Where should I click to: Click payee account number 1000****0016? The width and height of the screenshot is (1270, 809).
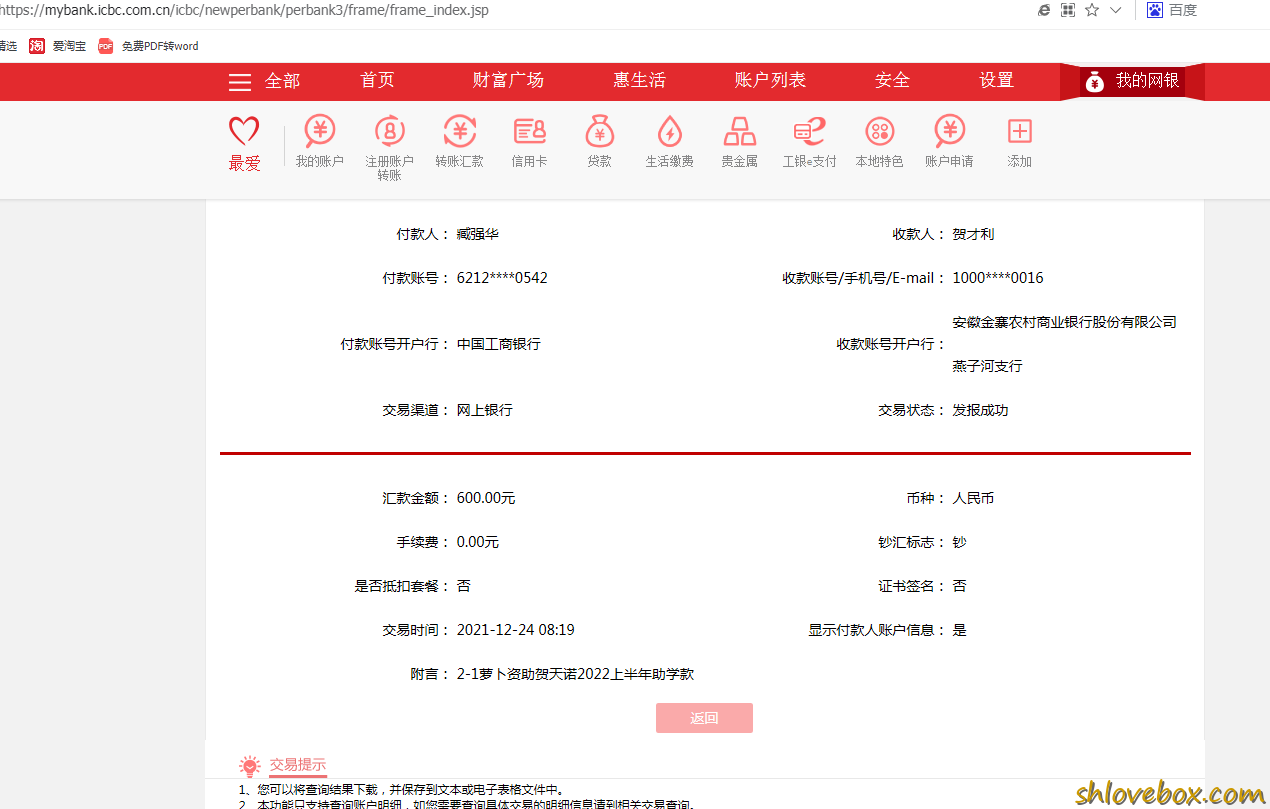tap(998, 278)
